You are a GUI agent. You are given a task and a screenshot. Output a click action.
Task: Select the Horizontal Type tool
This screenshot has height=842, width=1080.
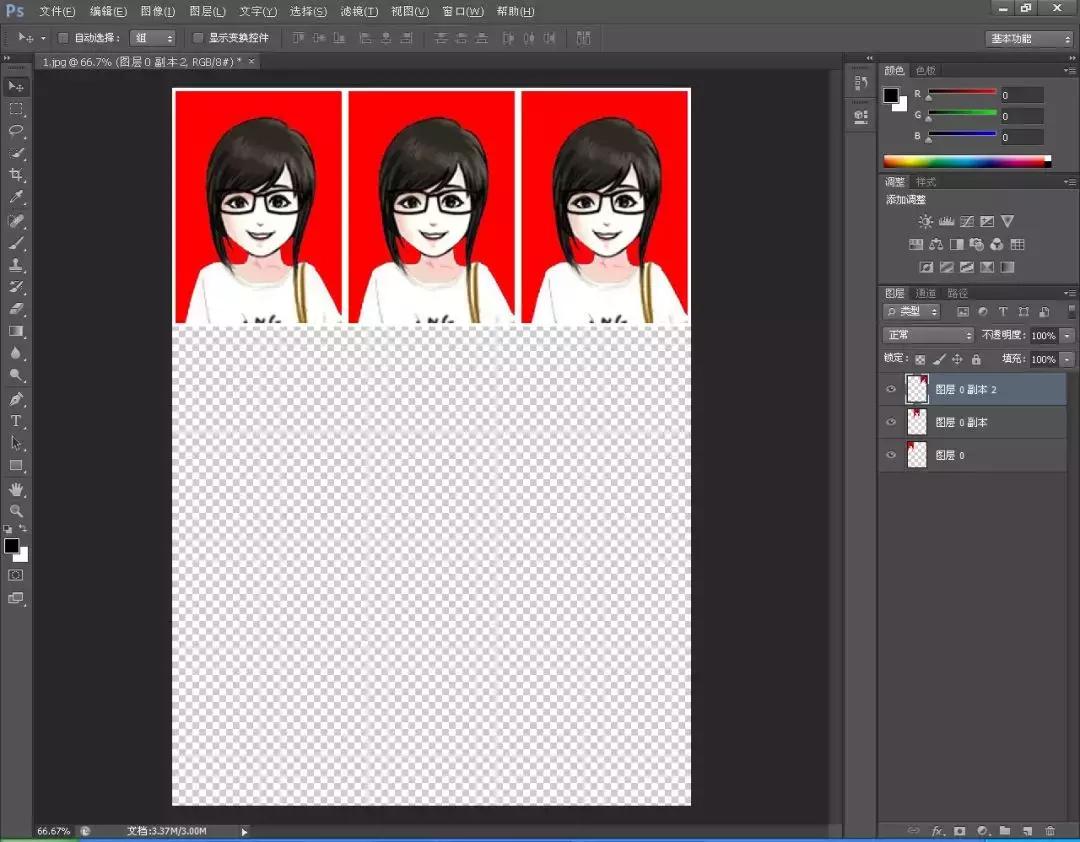(x=16, y=421)
